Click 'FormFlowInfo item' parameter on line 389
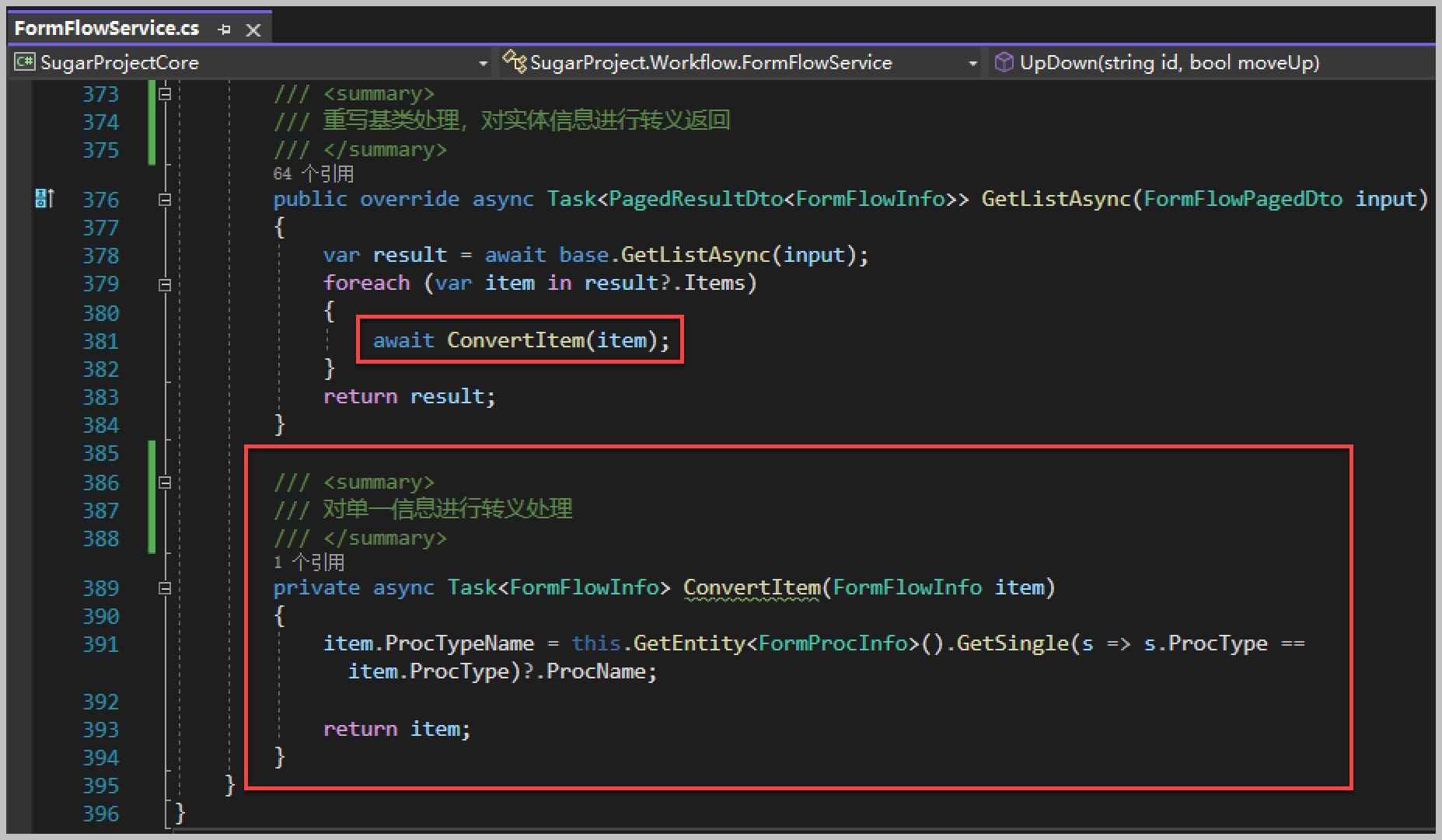1442x840 pixels. pos(938,587)
